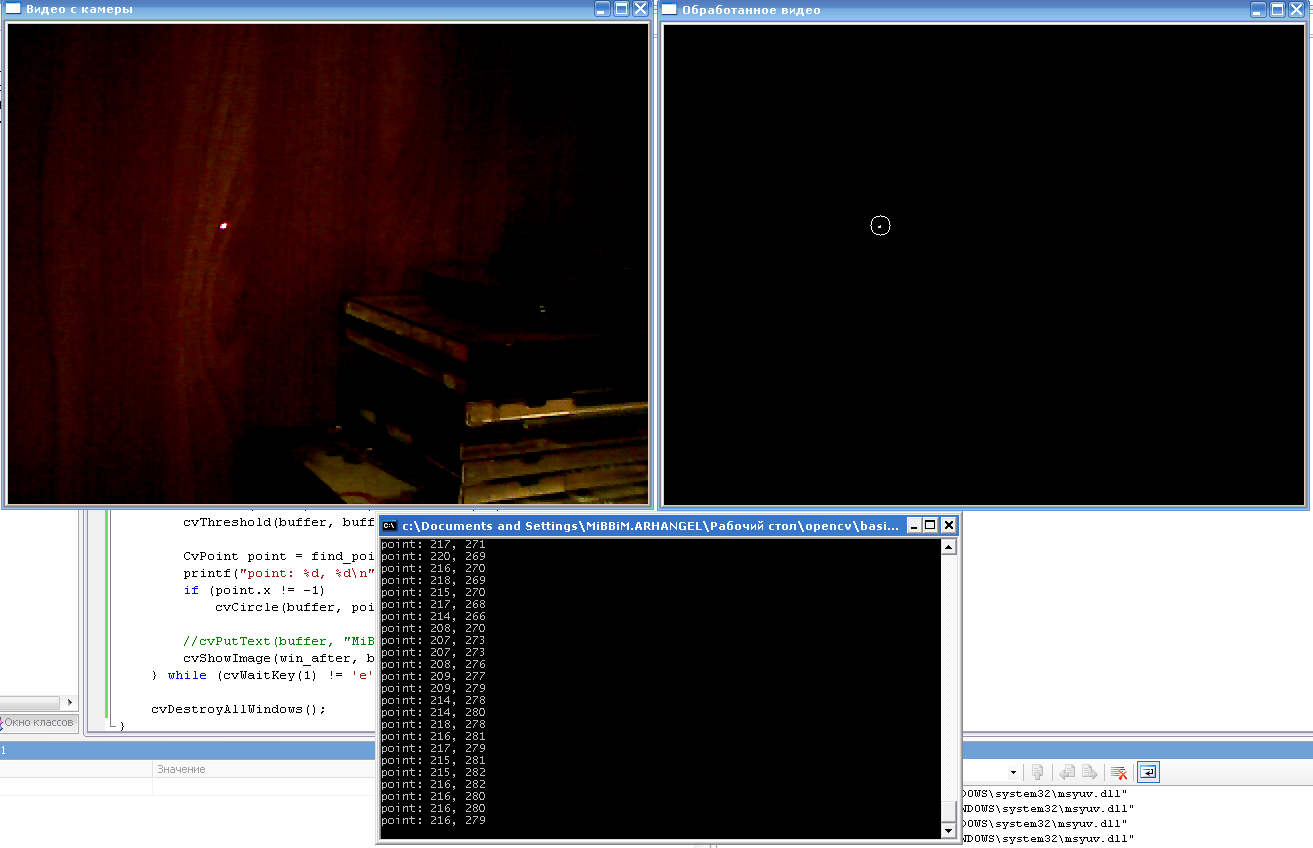Click the 'Значение' column header
This screenshot has width=1313, height=848.
181,769
